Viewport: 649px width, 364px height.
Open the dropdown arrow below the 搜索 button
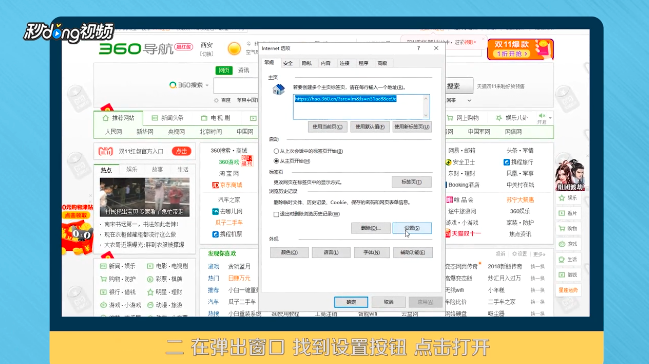coord(469,101)
